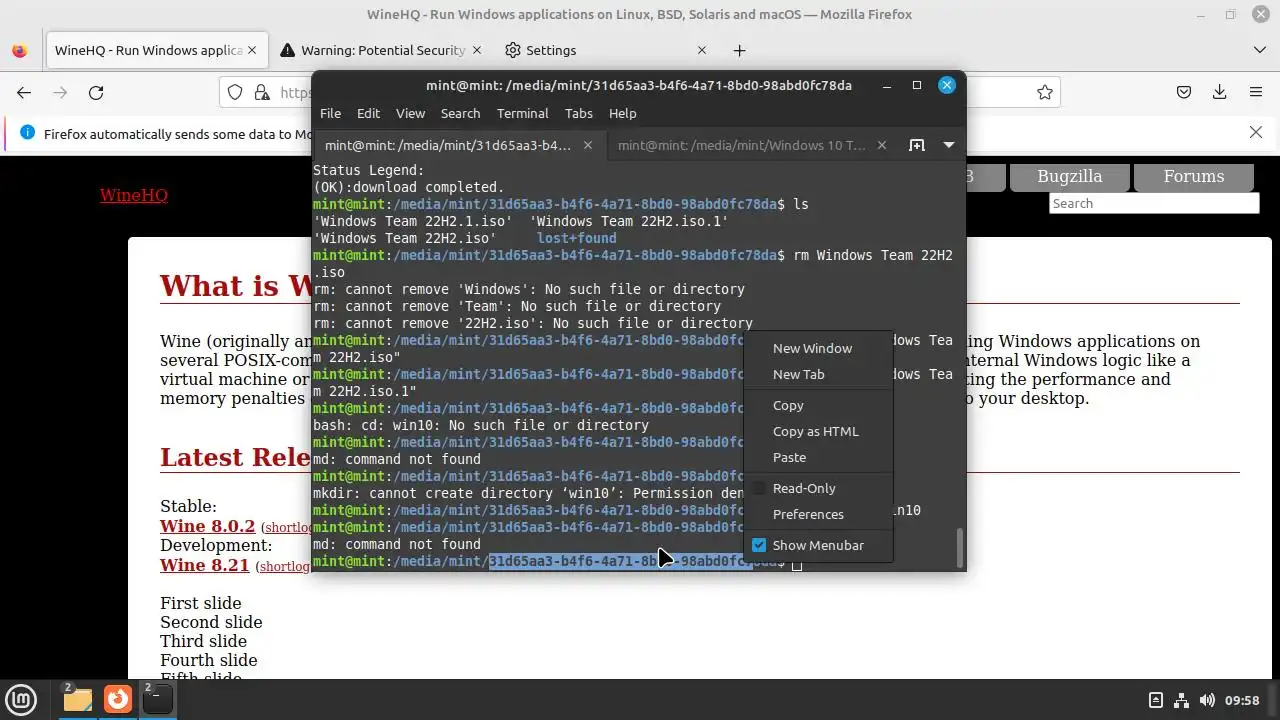This screenshot has width=1280, height=720.
Task: Click 'lost+found' in the ls output
Action: [576, 238]
